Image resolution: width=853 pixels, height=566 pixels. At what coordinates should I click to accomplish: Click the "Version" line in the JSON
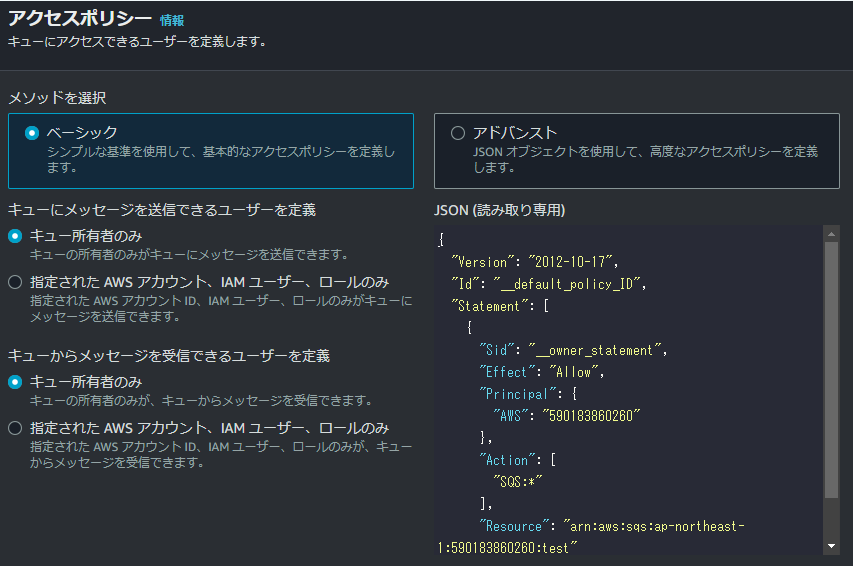[536, 261]
